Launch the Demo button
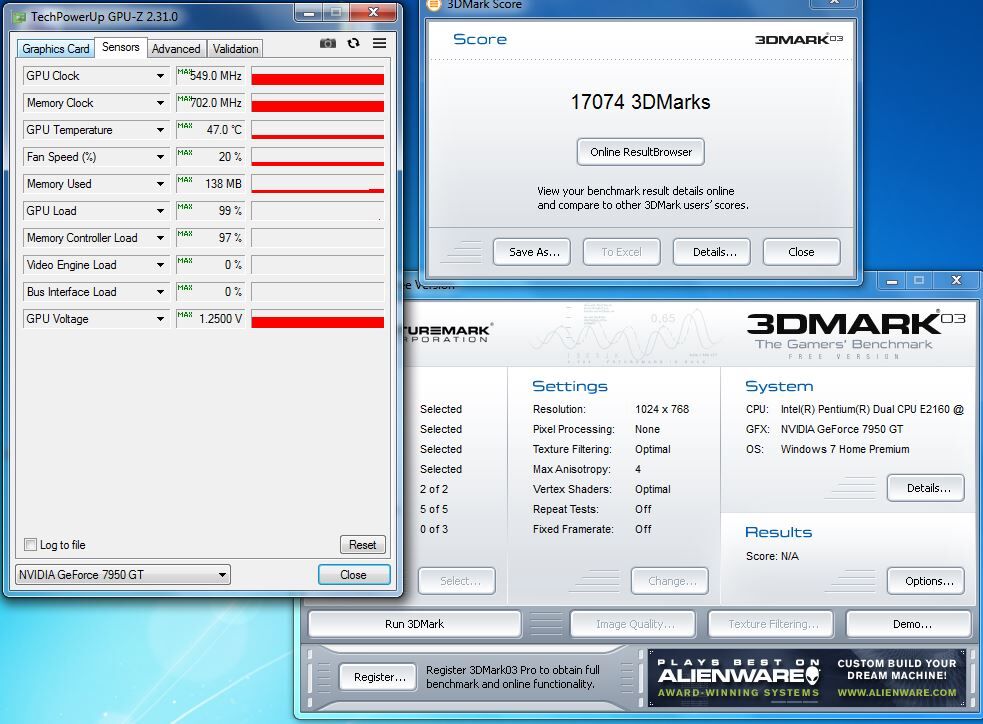The image size is (983, 724). click(x=909, y=624)
